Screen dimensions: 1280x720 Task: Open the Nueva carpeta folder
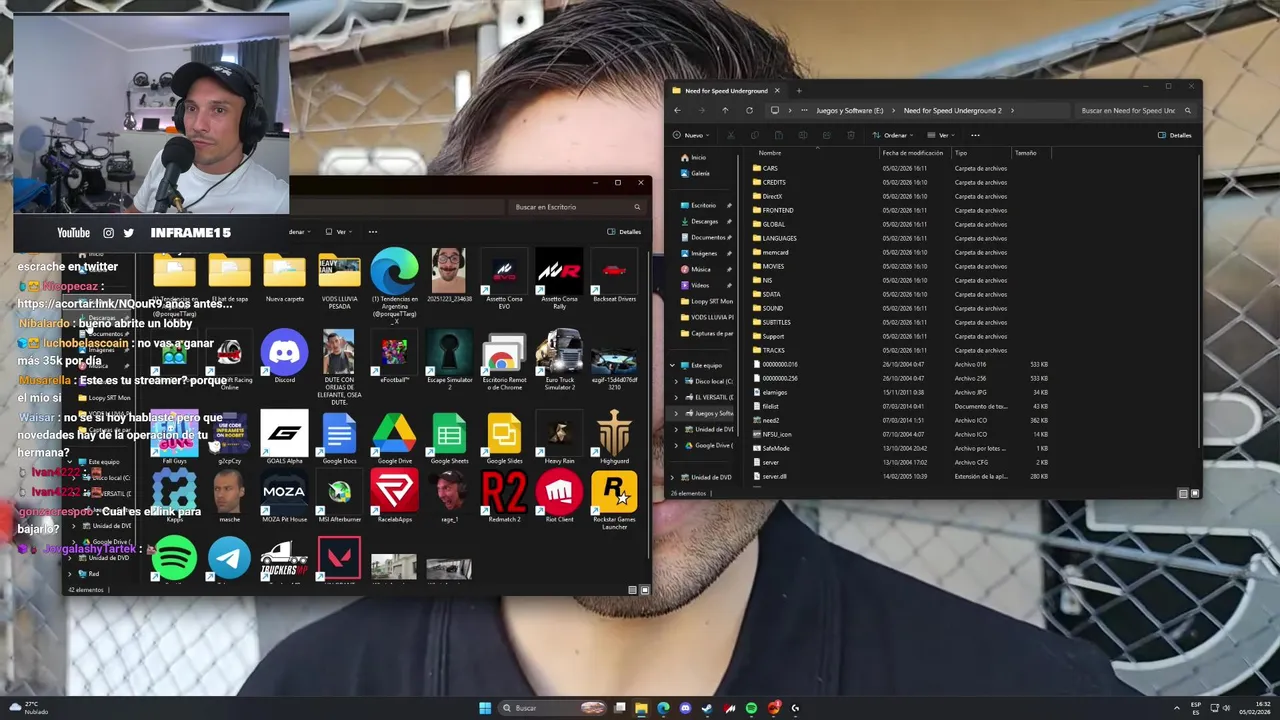tap(284, 277)
